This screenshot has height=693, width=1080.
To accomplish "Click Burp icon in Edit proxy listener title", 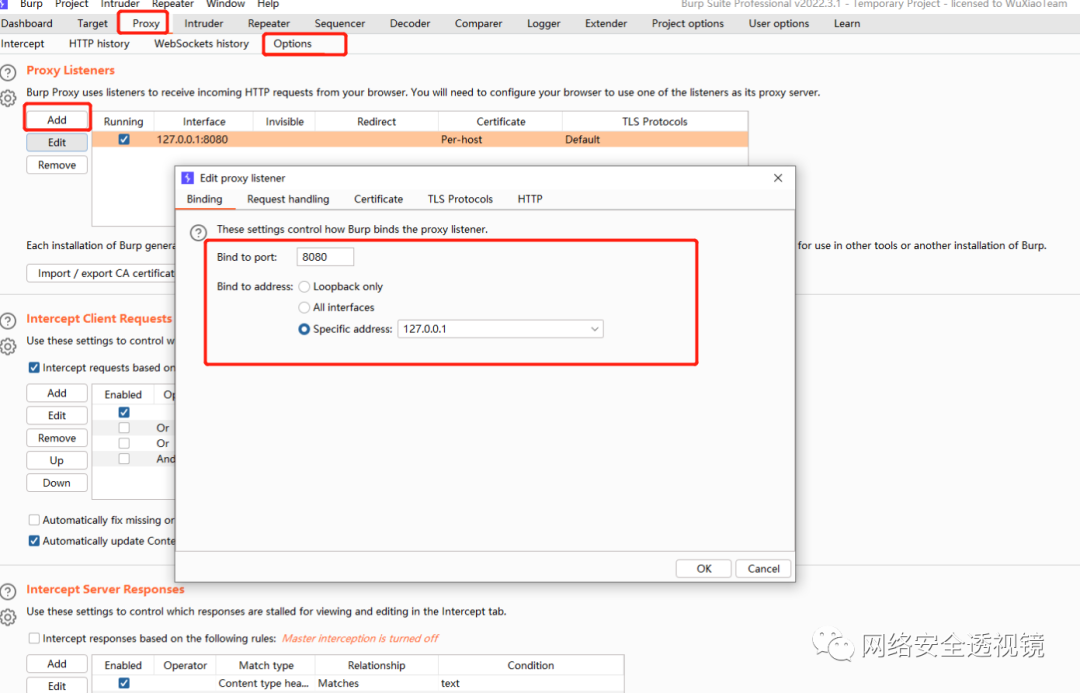I will coord(187,178).
